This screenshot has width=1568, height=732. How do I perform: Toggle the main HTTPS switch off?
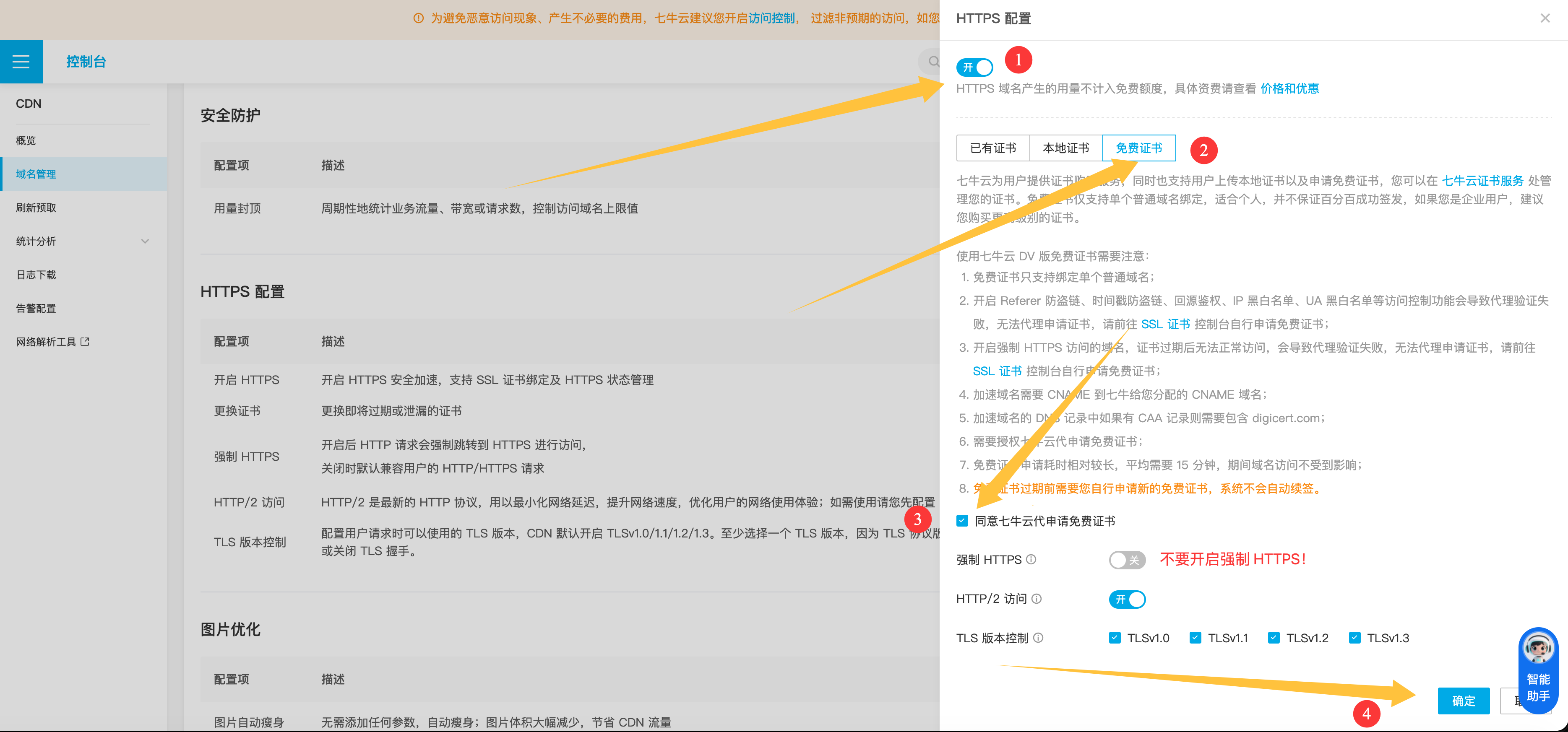point(974,67)
